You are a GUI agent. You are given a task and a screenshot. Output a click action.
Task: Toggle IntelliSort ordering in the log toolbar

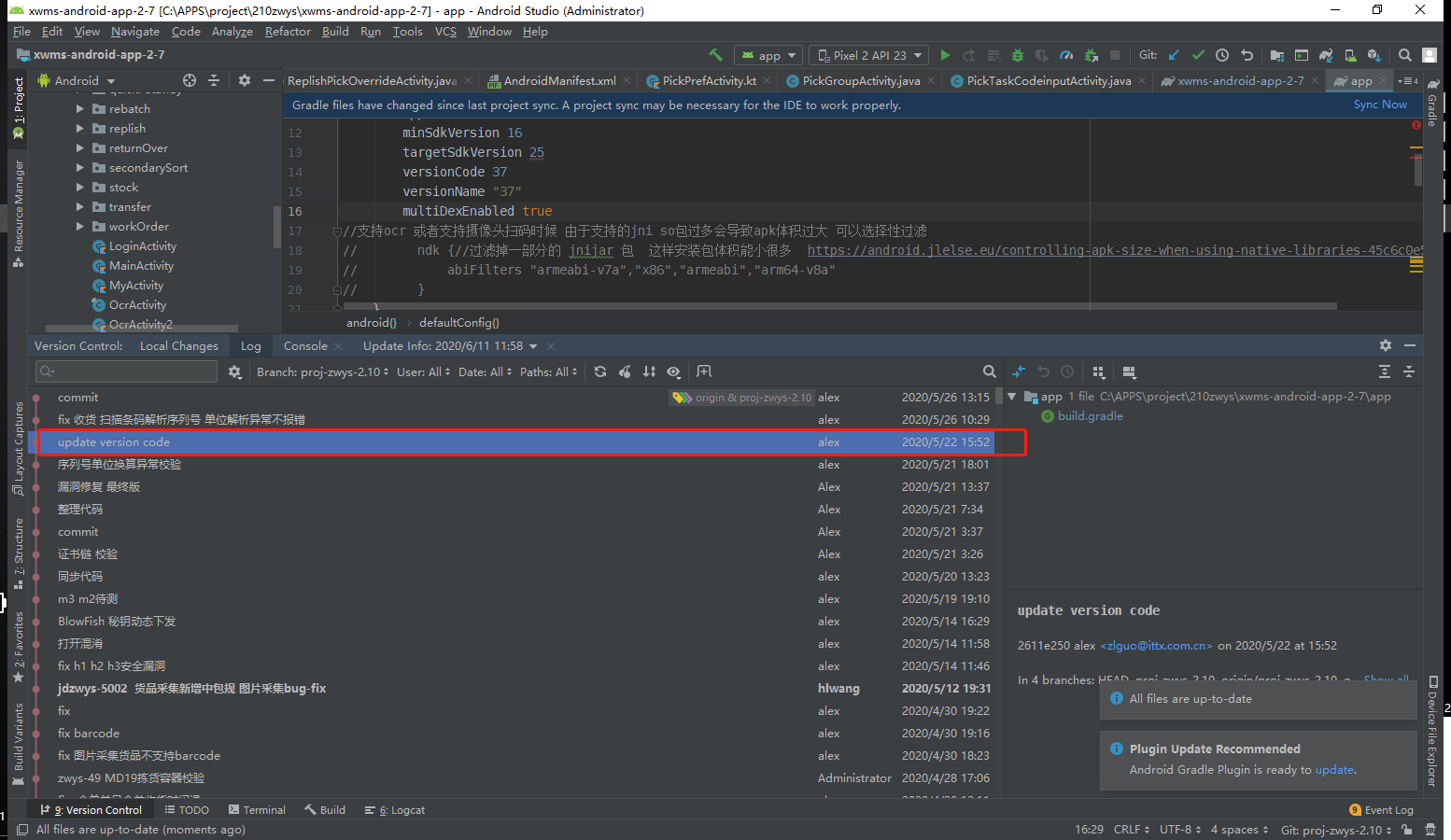pyautogui.click(x=649, y=371)
